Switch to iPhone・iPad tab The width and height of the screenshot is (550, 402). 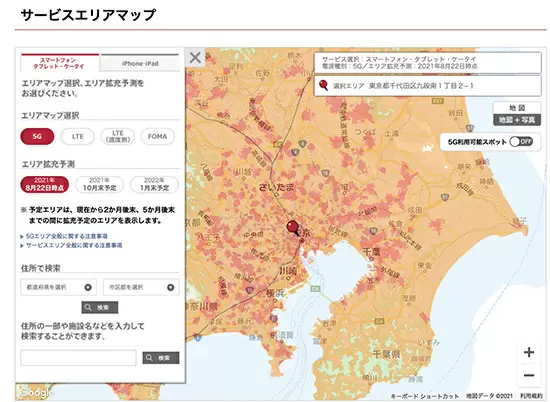click(140, 63)
